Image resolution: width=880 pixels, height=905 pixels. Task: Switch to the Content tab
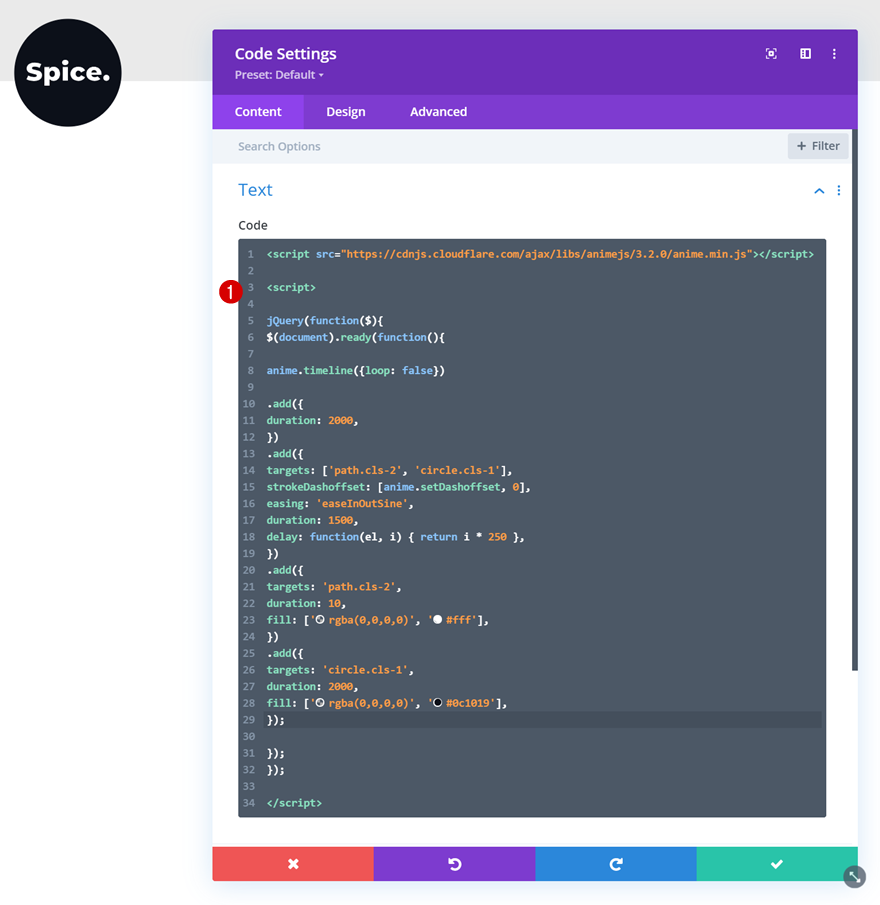click(x=258, y=112)
